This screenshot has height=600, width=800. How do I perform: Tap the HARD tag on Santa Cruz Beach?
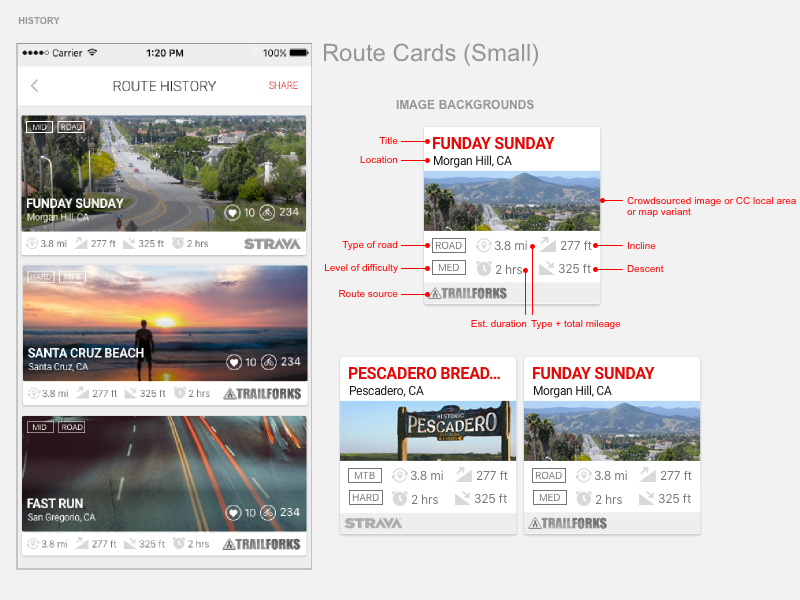[41, 277]
